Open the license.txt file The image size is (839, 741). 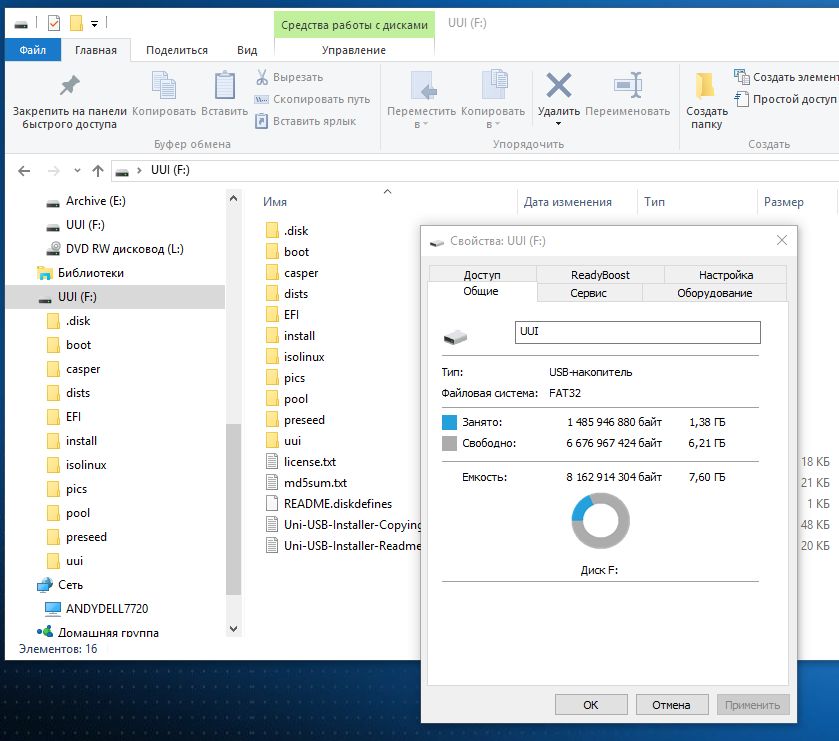point(309,462)
